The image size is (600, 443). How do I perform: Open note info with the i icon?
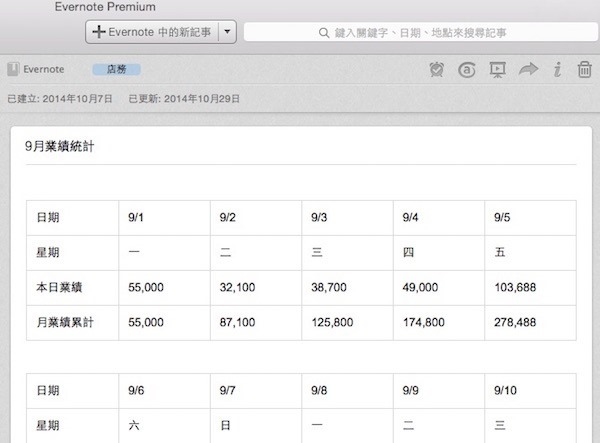point(557,70)
